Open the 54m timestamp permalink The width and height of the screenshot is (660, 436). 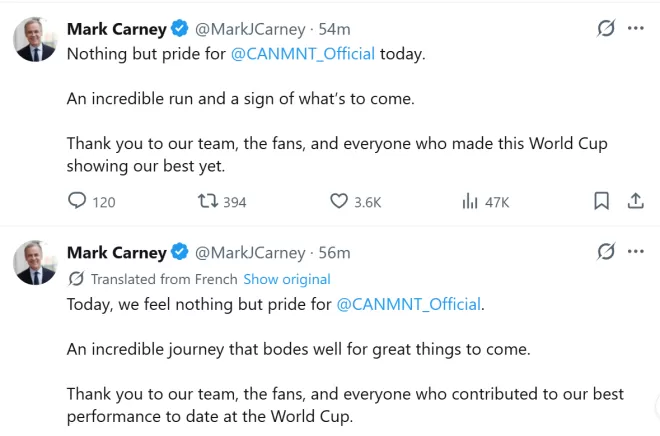(334, 29)
